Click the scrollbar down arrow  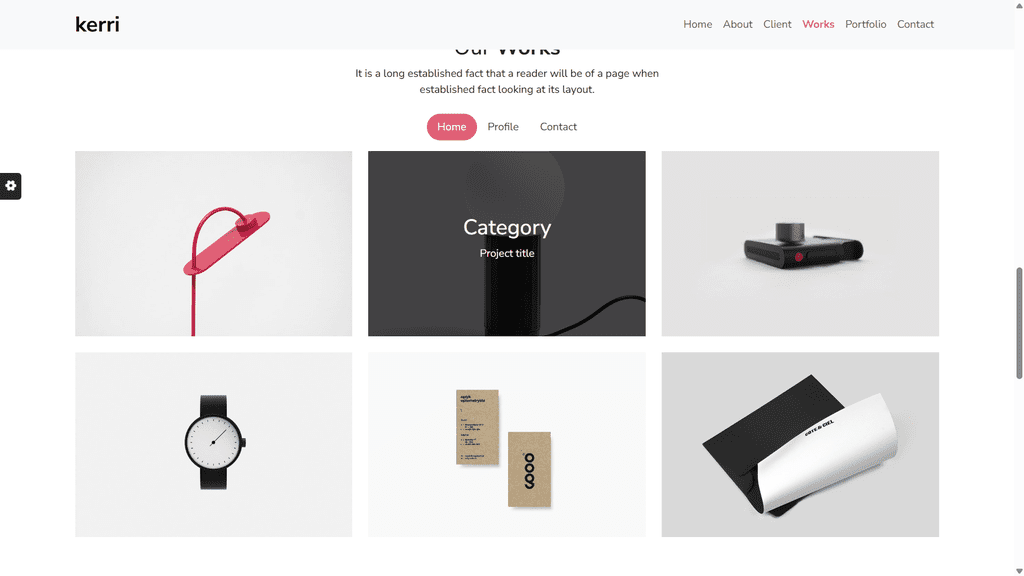point(1019,571)
